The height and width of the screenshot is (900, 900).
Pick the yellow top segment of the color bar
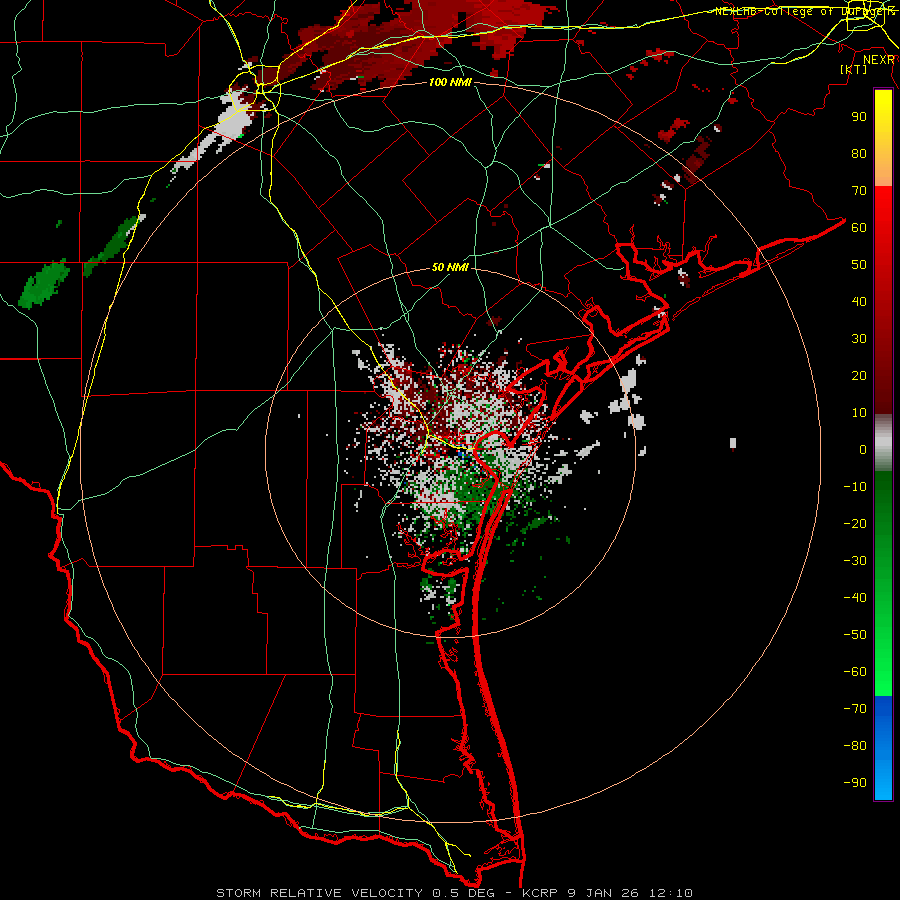(883, 138)
